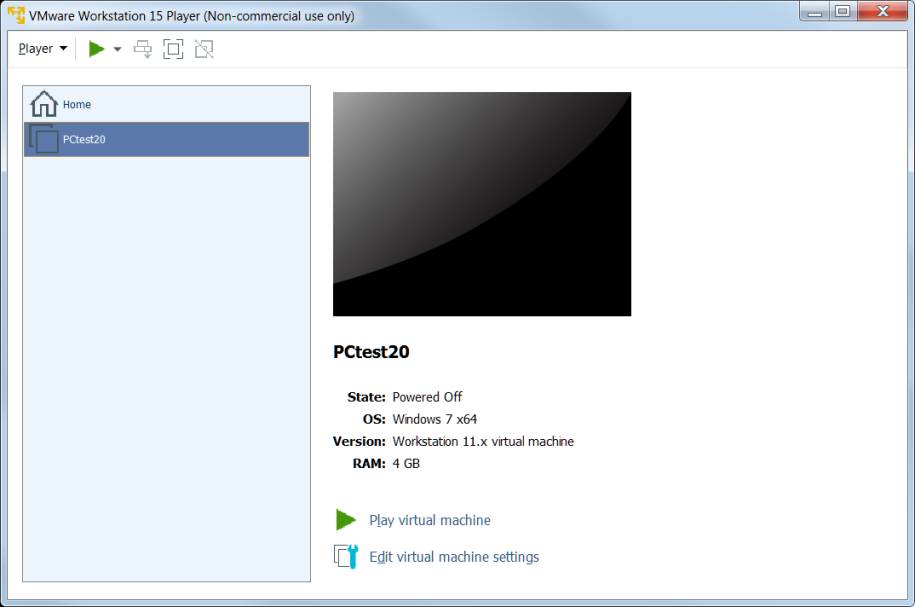Click the PCtest20 black preview thumbnail
Screen dimensions: 915x607
[x=482, y=204]
